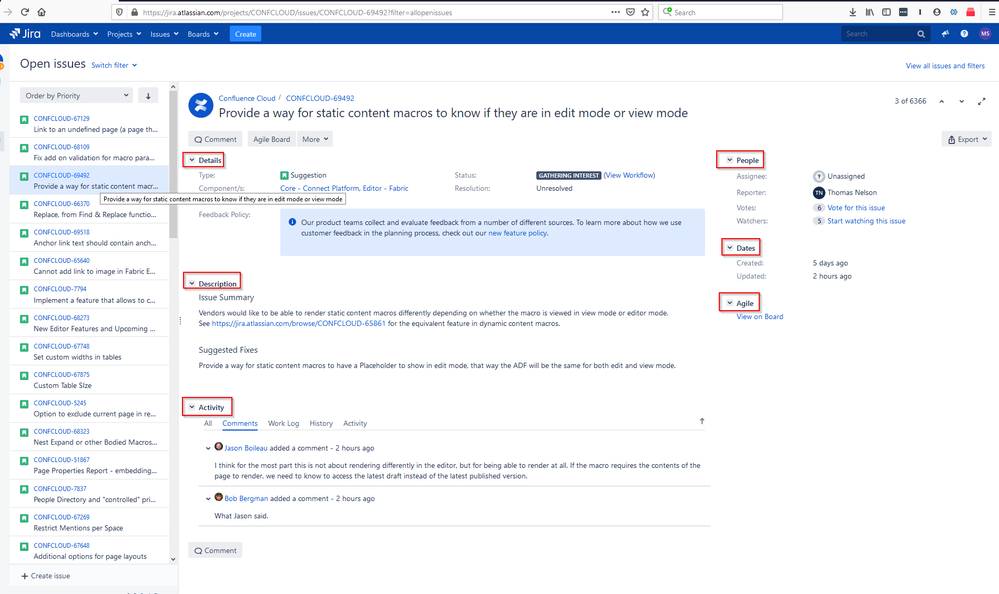Click Jason Boileau's comment avatar

(219, 447)
